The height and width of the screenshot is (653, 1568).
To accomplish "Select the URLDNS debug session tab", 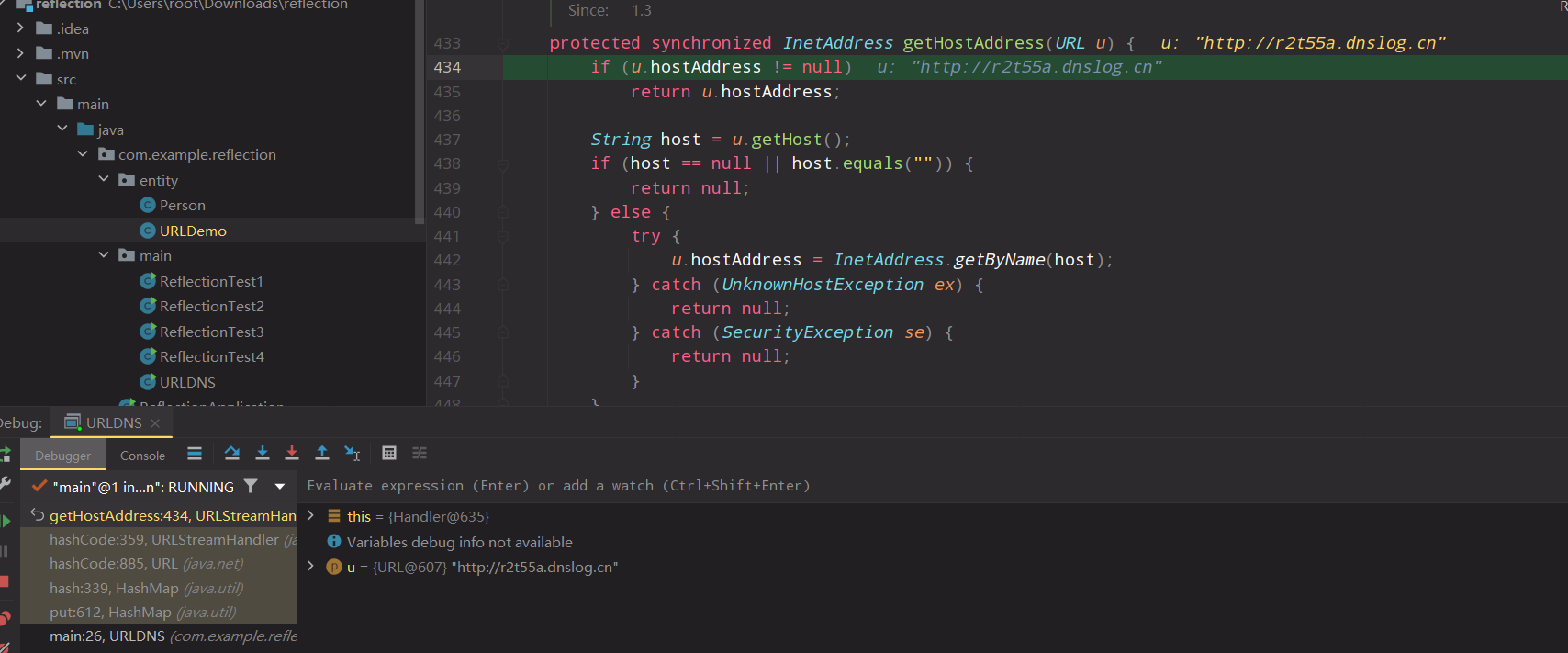I will tap(114, 422).
